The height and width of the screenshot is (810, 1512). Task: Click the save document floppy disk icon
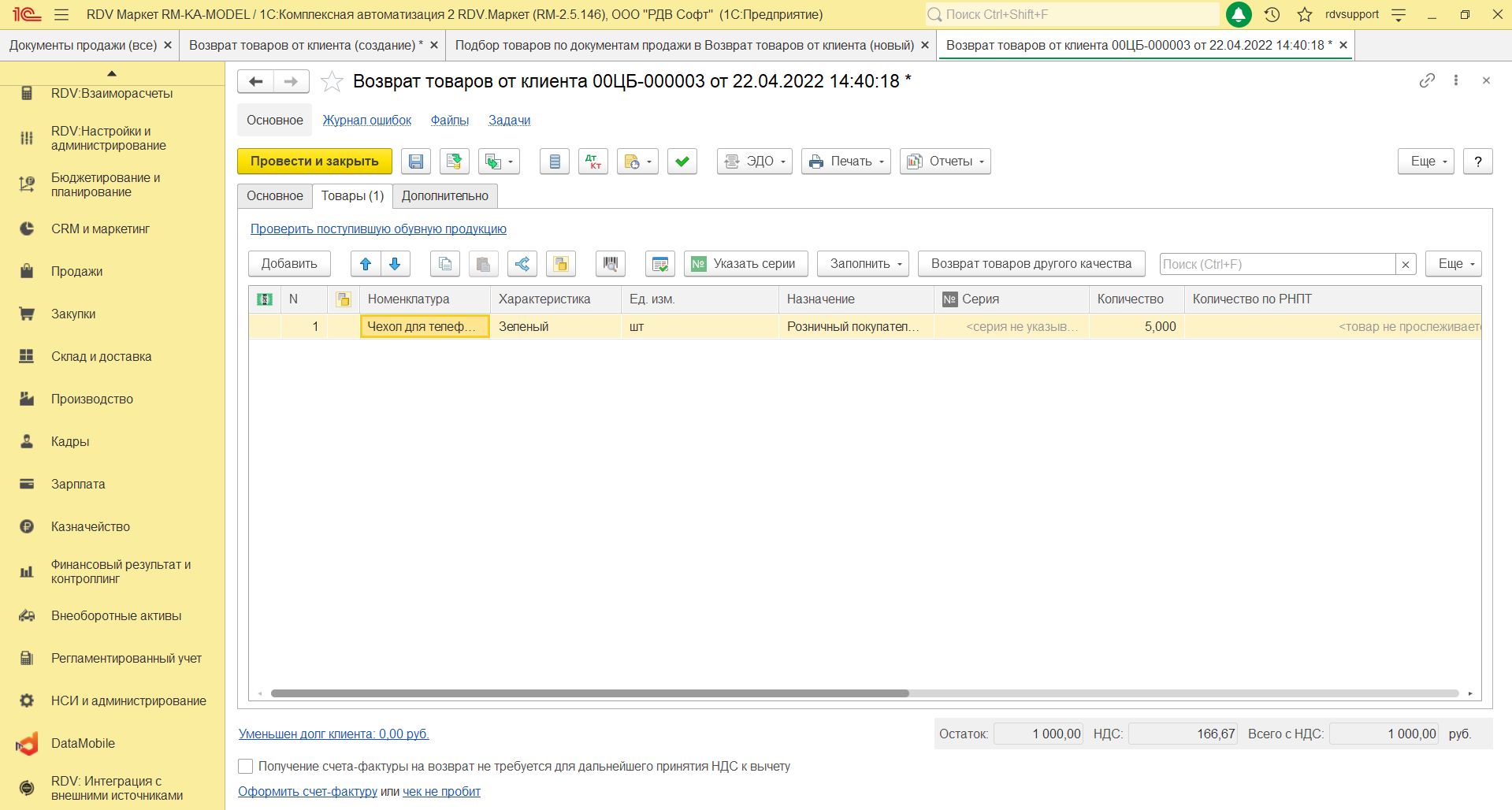point(415,162)
